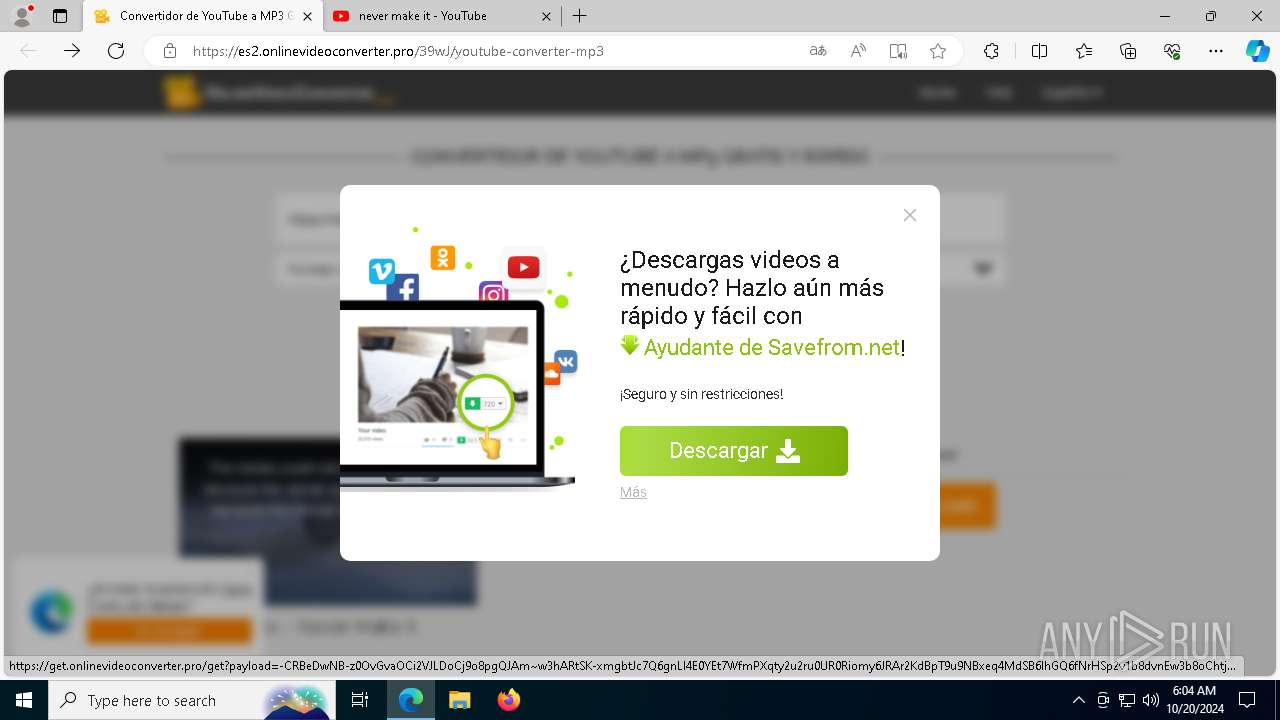Viewport: 1280px width, 720px height.
Task: Open a new browser tab
Action: coord(580,16)
